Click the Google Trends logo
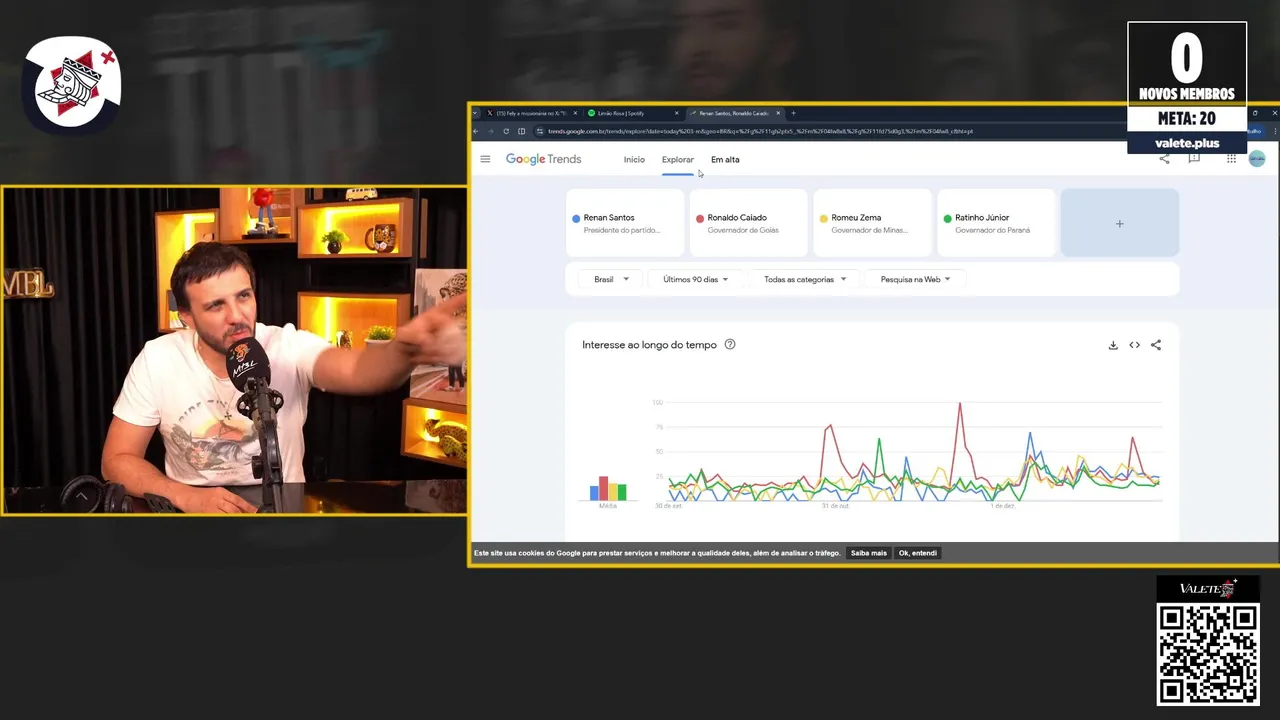The height and width of the screenshot is (720, 1280). click(543, 159)
